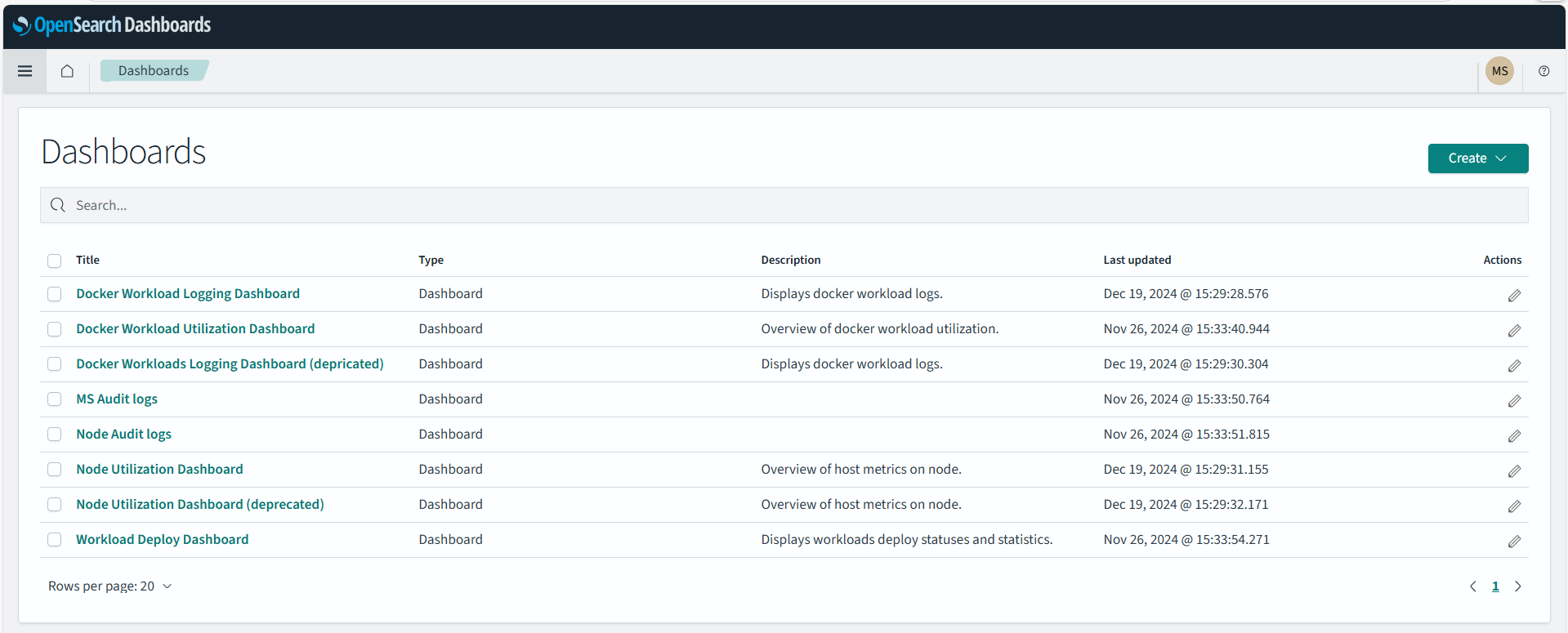Click the OpenSearch Dashboards logo

[x=112, y=25]
